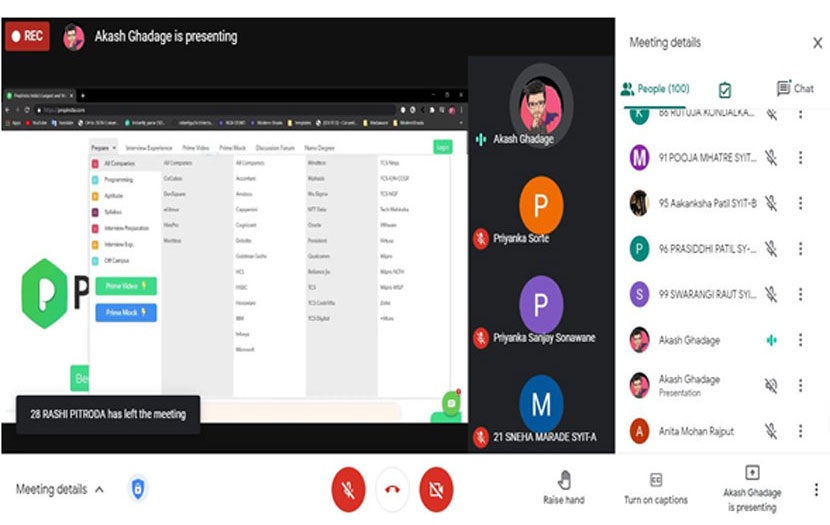Mute 91 POOJA MHATRE's microphone icon

(x=771, y=157)
